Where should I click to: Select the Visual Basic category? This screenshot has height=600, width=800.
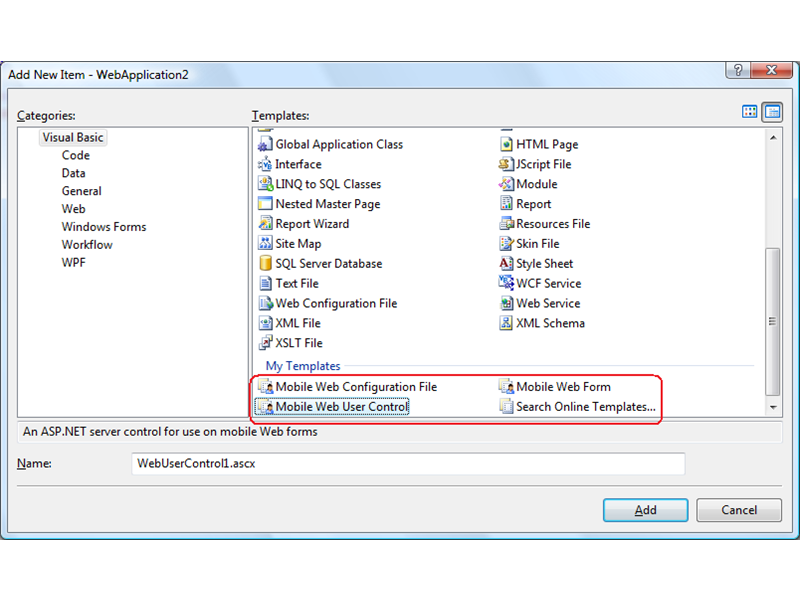pyautogui.click(x=73, y=138)
